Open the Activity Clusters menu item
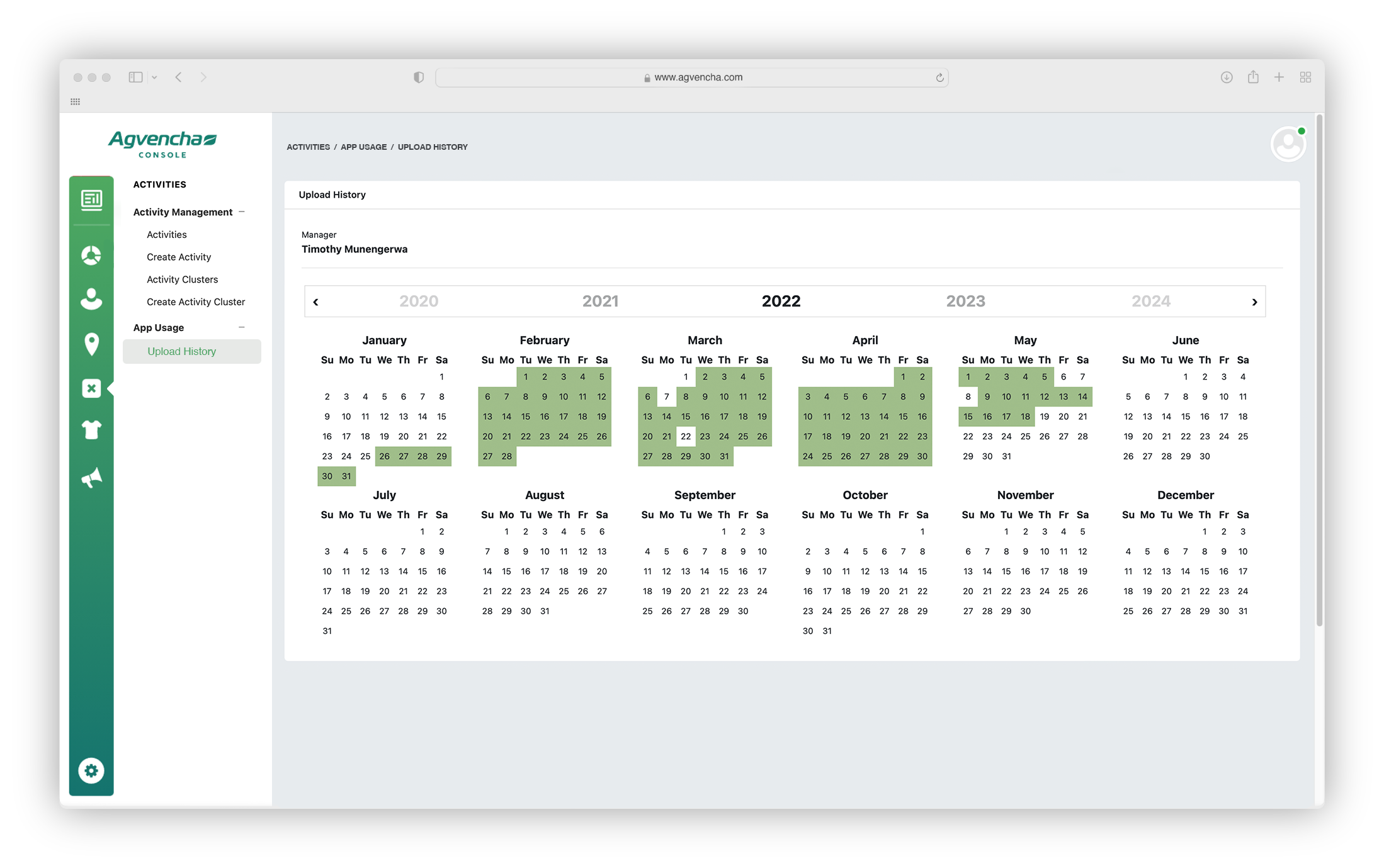The height and width of the screenshot is (868, 1384). [x=182, y=279]
